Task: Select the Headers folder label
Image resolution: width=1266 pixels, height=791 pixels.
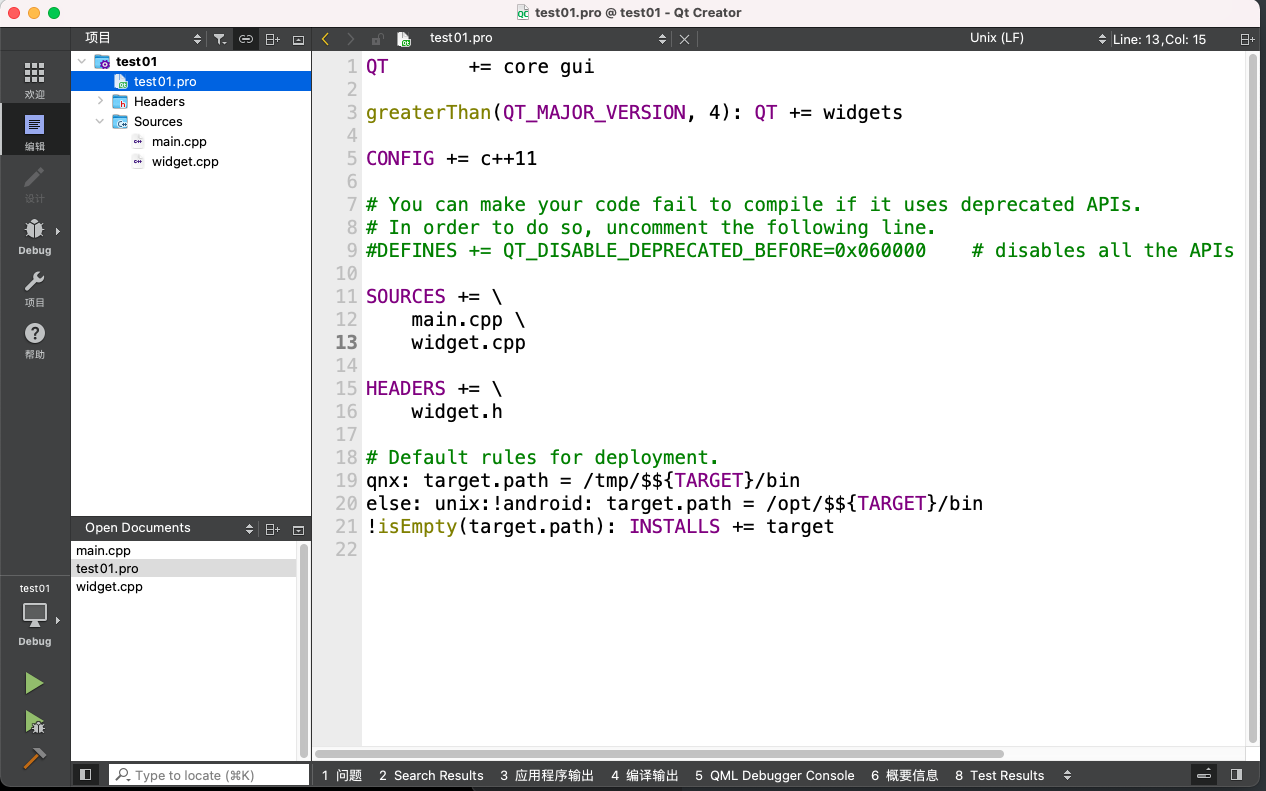Action: coord(159,102)
